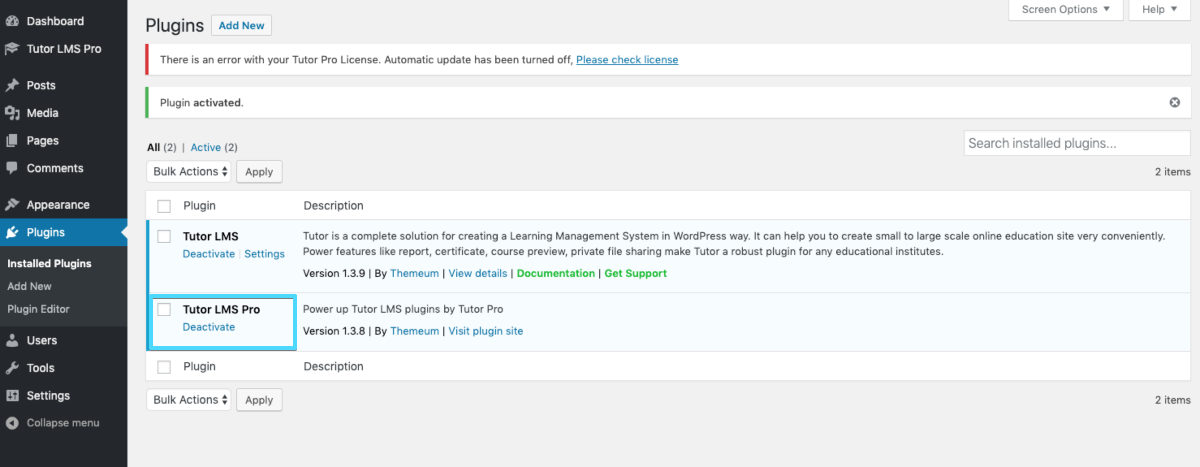This screenshot has height=467, width=1200.
Task: Click the Add New button beside the Plugins title
Action: pyautogui.click(x=241, y=25)
